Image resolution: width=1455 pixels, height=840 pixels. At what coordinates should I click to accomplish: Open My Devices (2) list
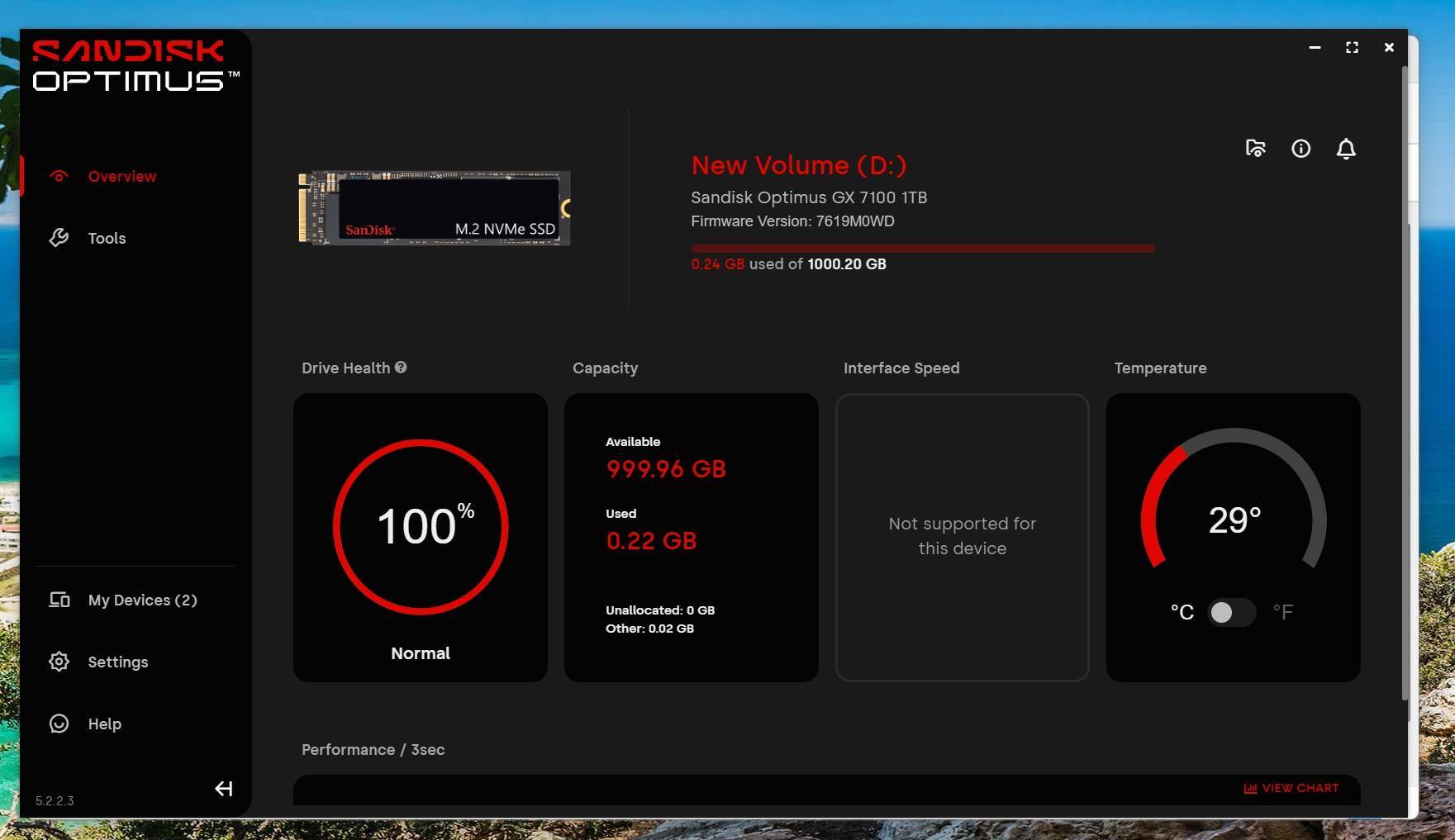click(142, 600)
